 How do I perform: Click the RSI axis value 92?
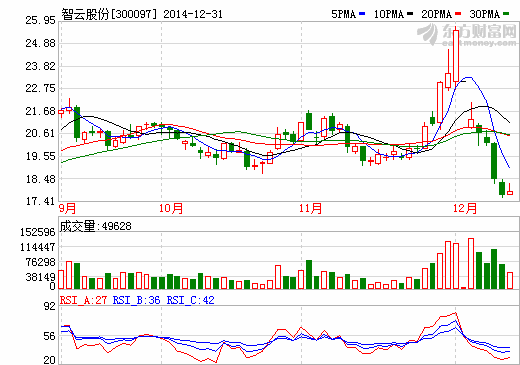(x=50, y=306)
